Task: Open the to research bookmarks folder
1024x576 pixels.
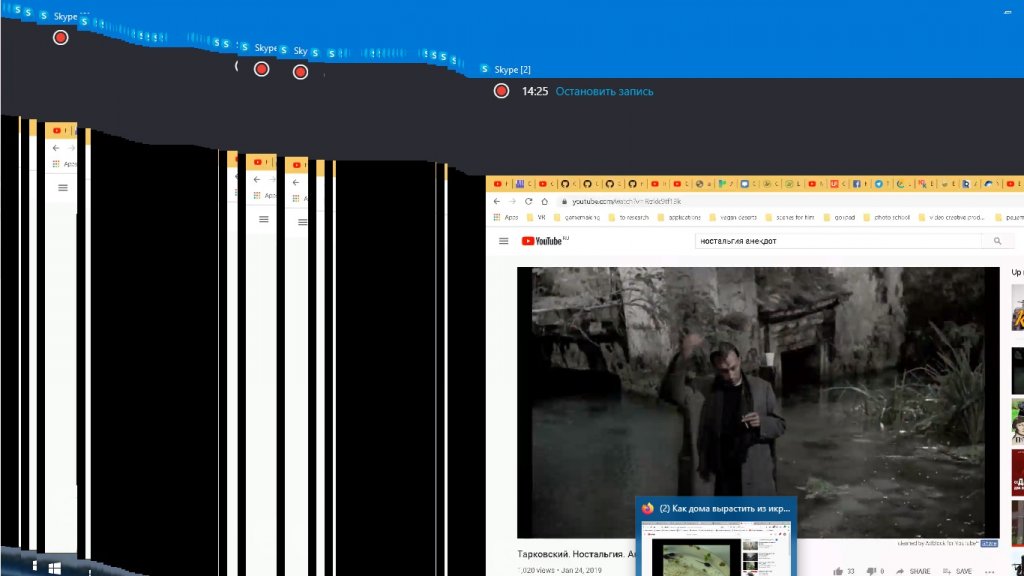Action: coord(628,217)
